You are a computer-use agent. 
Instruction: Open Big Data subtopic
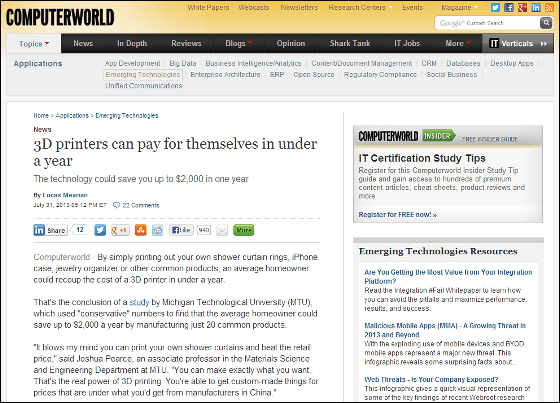[183, 63]
